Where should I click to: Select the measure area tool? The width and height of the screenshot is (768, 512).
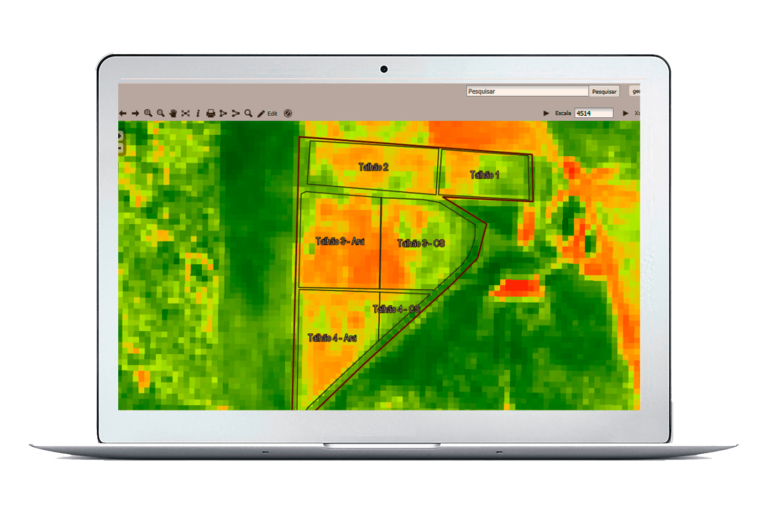[236, 114]
